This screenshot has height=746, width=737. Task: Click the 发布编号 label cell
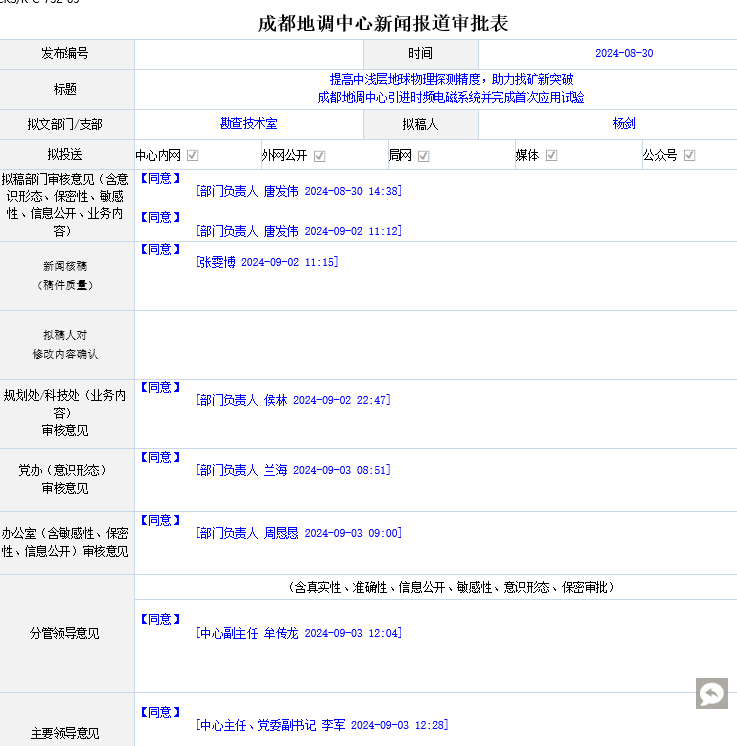[67, 54]
